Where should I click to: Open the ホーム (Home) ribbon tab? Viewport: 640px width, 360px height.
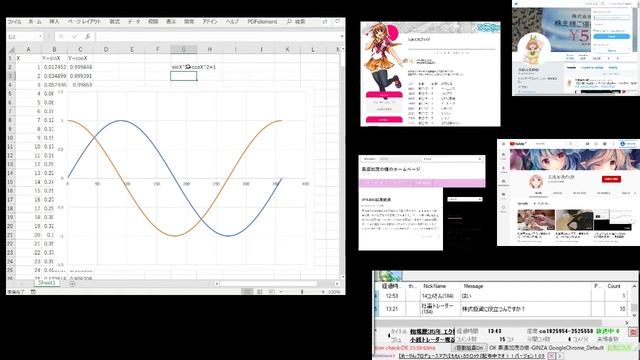(35, 22)
